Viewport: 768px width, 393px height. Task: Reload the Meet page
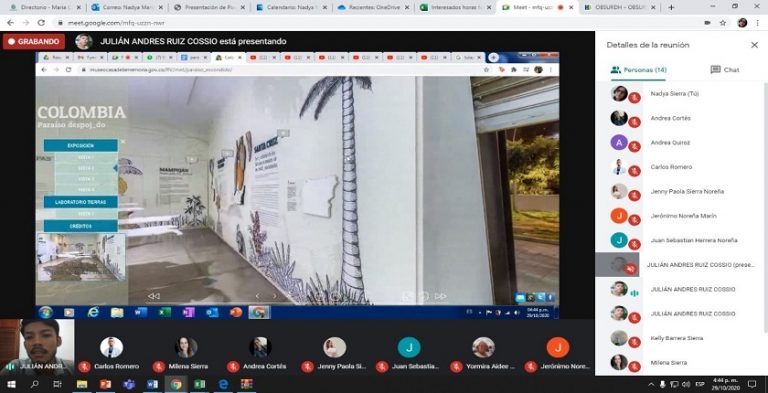[41, 23]
